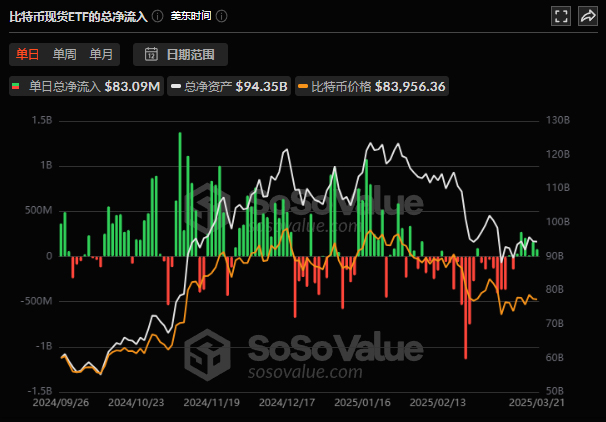Click red-green bar icon in 单日总净流入 legend
Viewport: 606px width, 422px height.
click(x=17, y=87)
